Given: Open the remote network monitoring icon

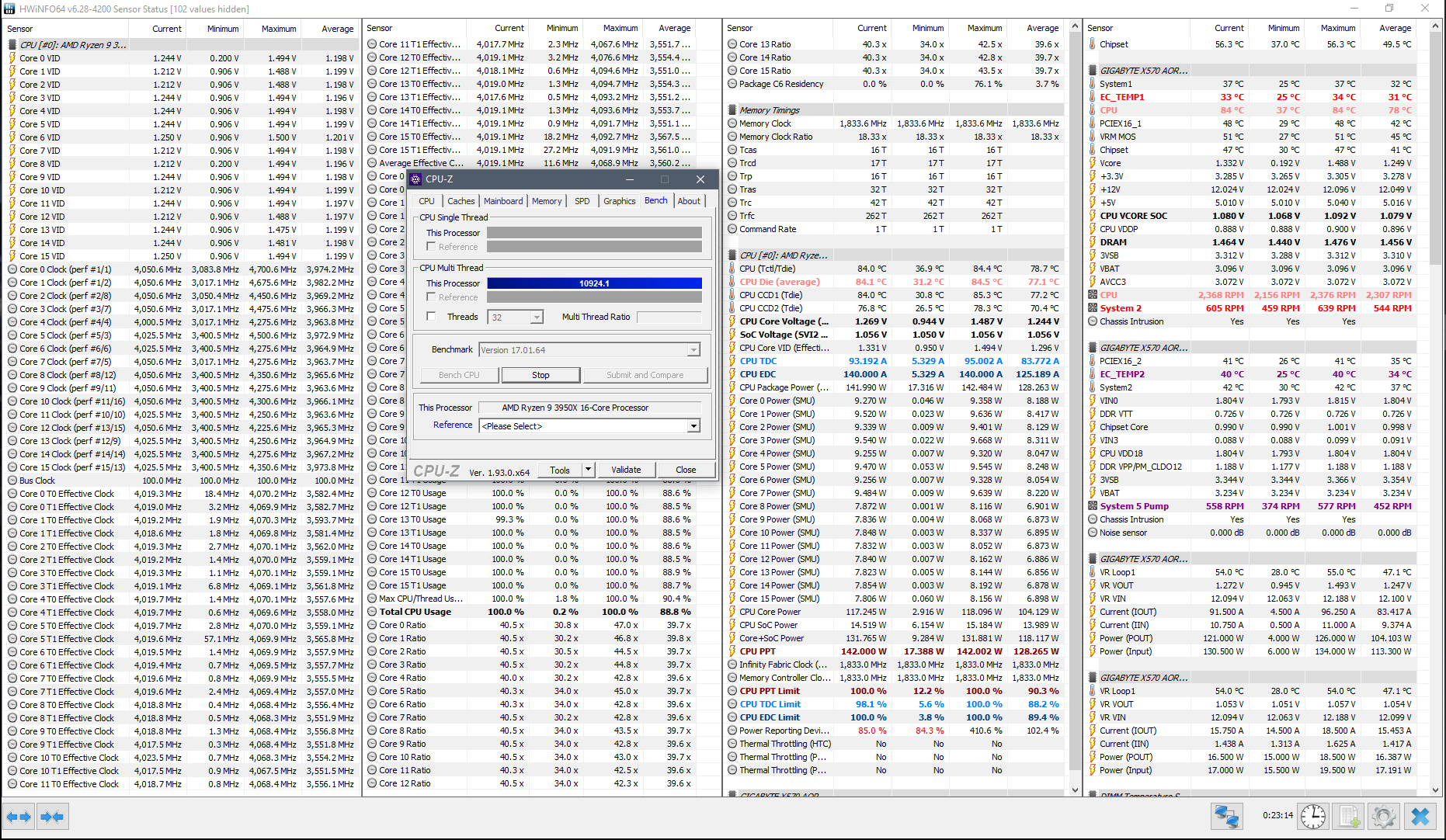Looking at the screenshot, I should coord(1227,817).
